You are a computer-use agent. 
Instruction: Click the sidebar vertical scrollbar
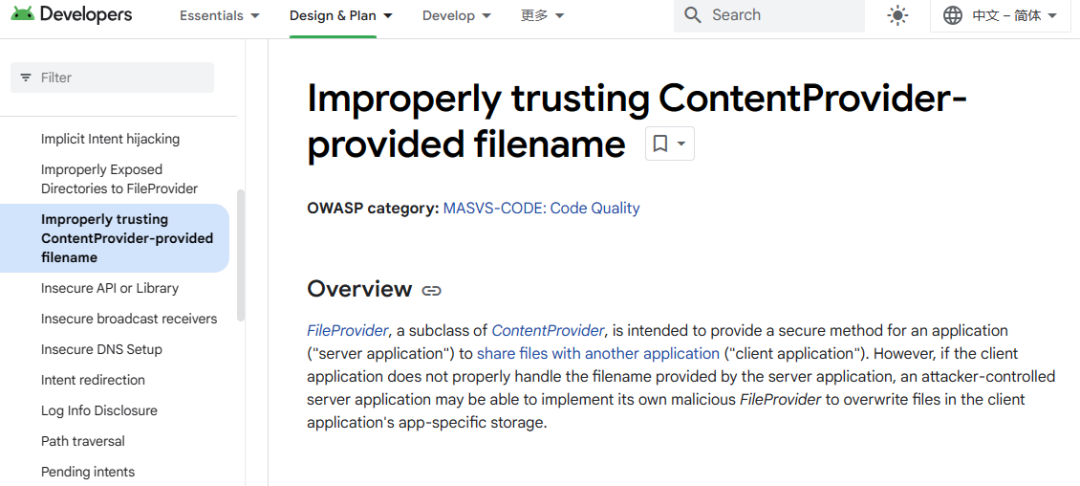[240, 255]
